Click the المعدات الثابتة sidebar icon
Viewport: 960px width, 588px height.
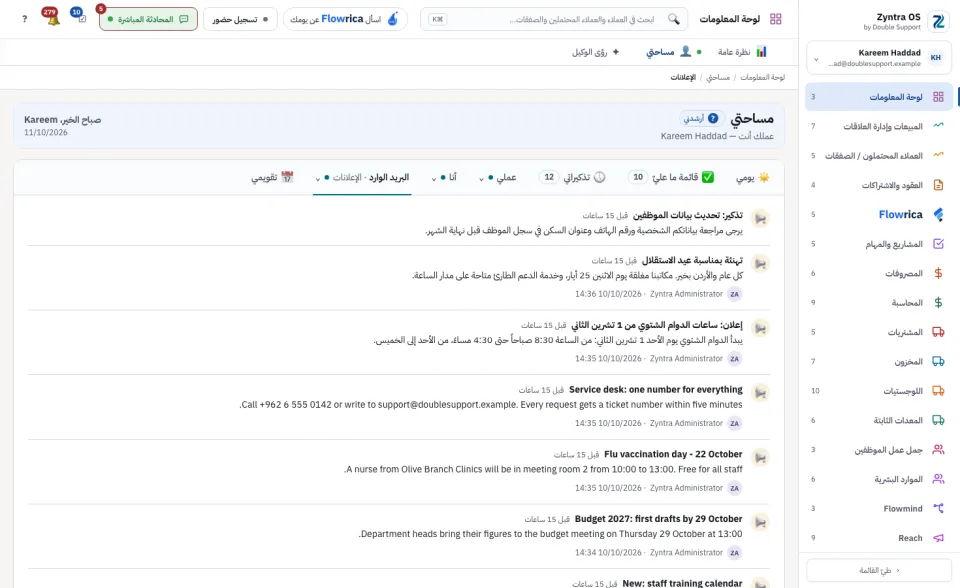(938, 420)
